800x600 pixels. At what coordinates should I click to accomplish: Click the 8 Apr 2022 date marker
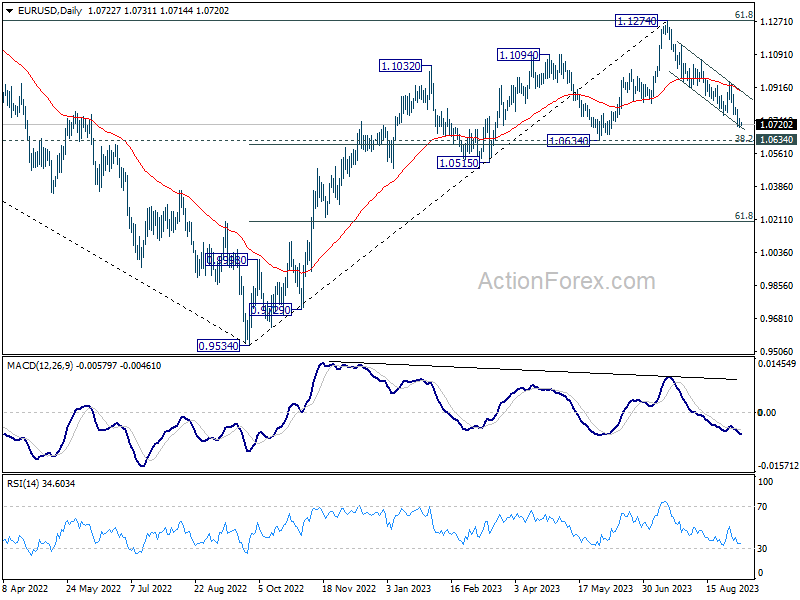pos(25,588)
